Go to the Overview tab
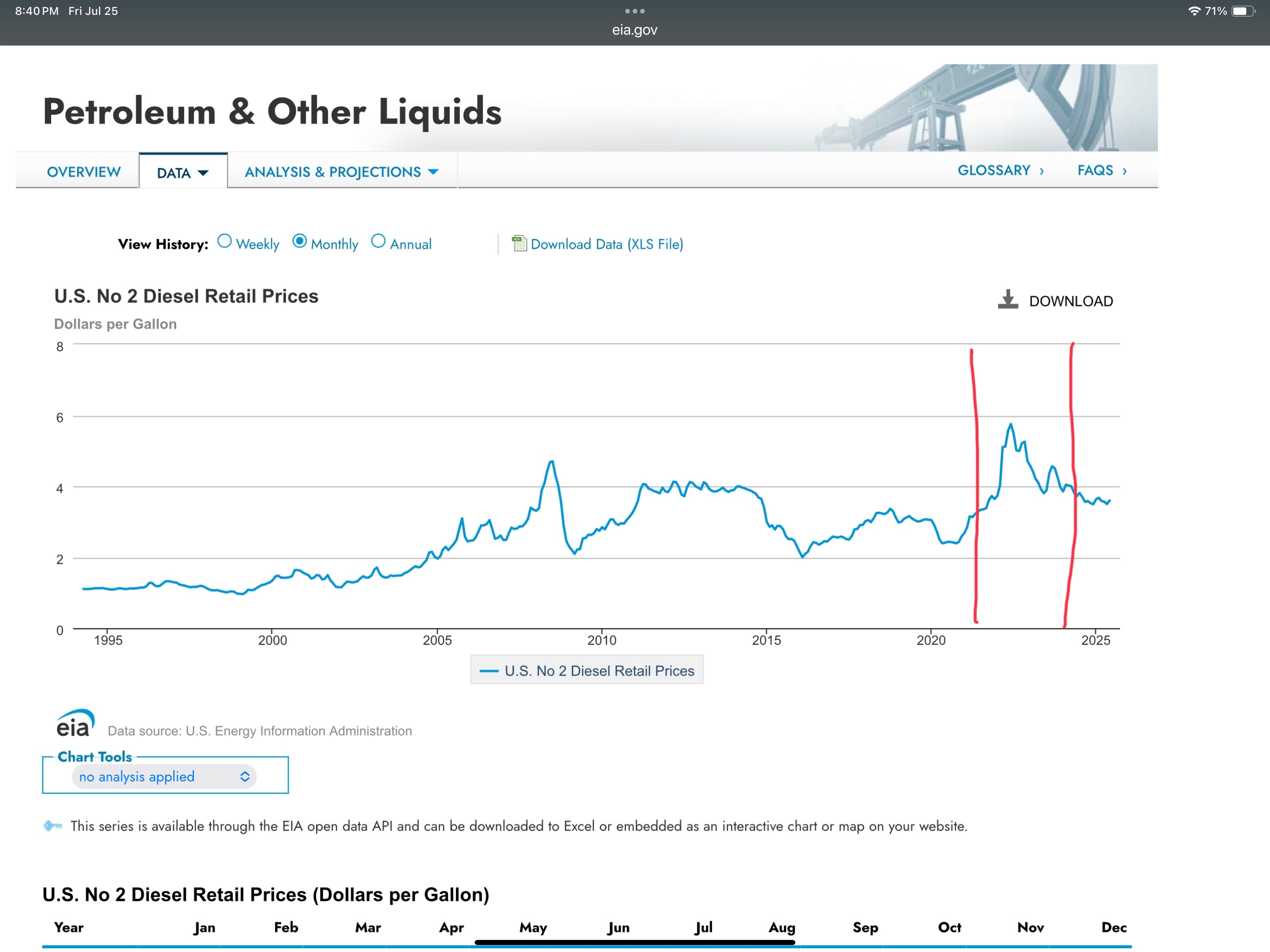The image size is (1270, 952). pyautogui.click(x=84, y=172)
